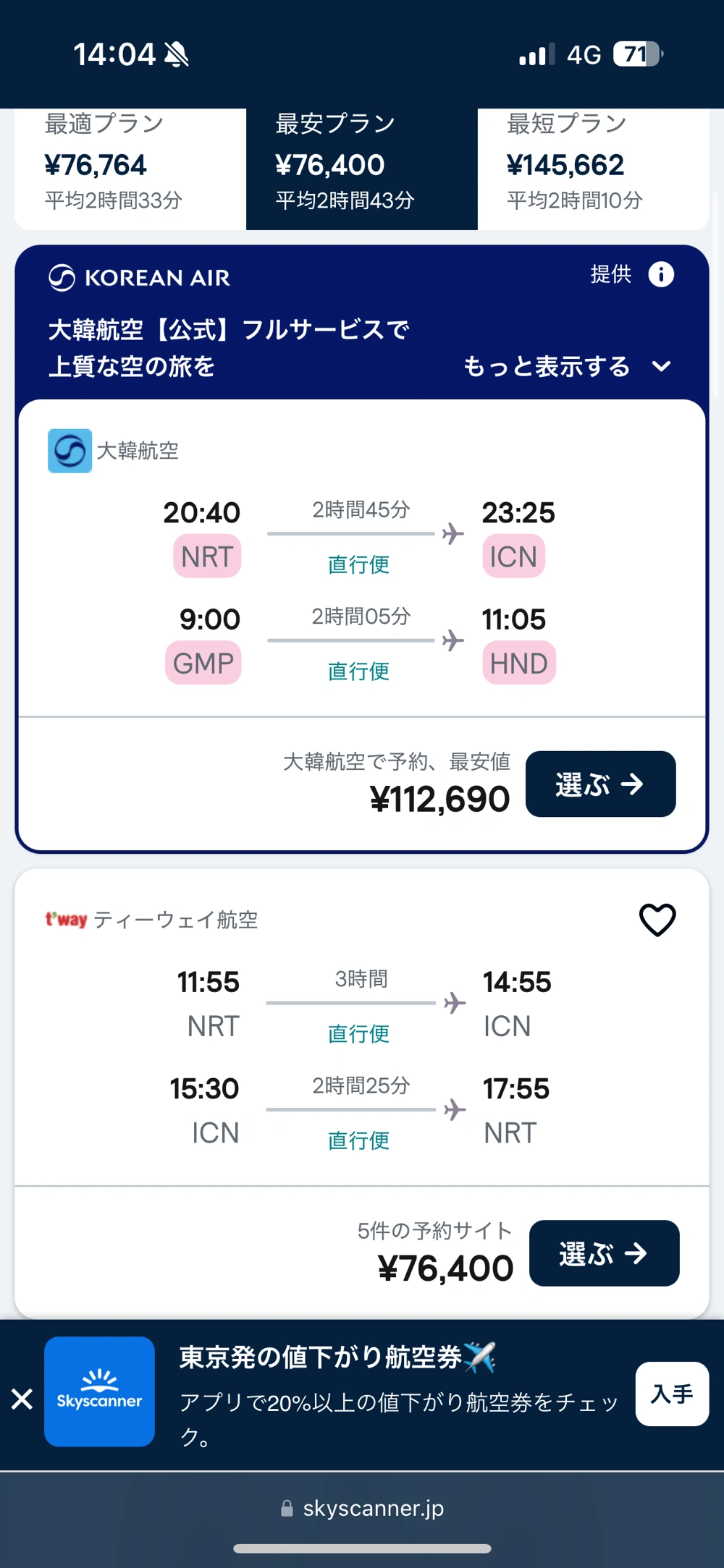Save T'way flight with heart icon
Image resolution: width=724 pixels, height=1568 pixels.
657,920
